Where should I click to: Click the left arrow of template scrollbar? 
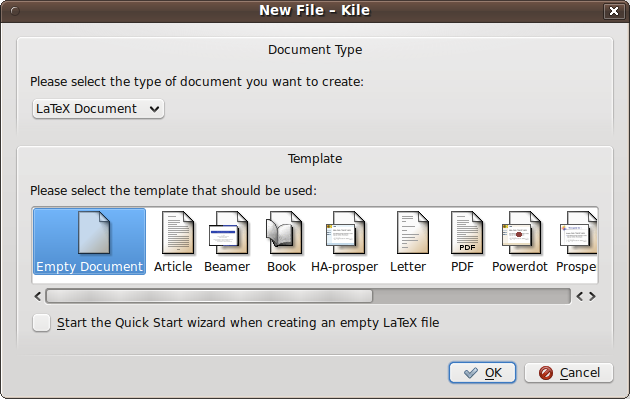[38, 297]
